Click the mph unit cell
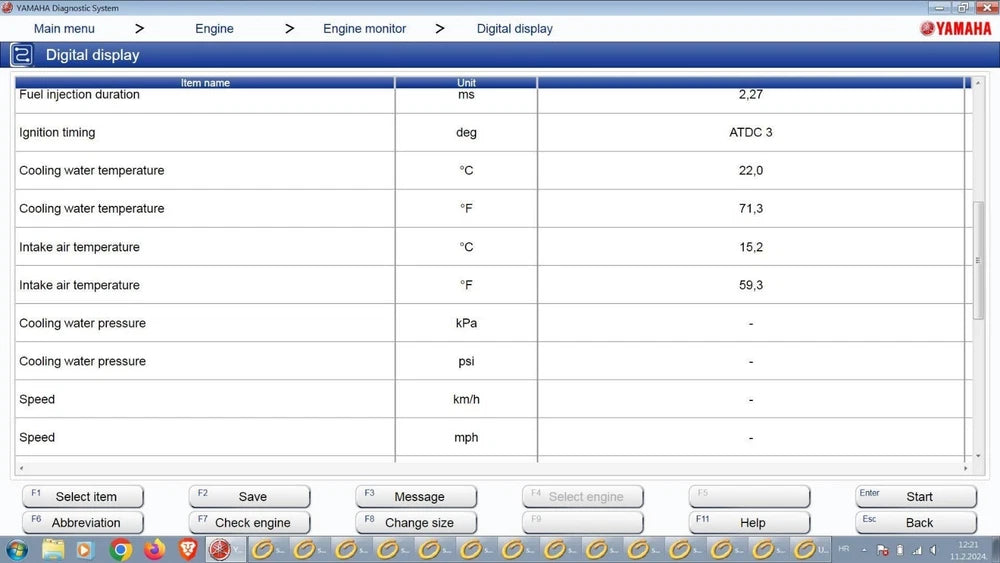Viewport: 1000px width, 563px height. coord(466,438)
